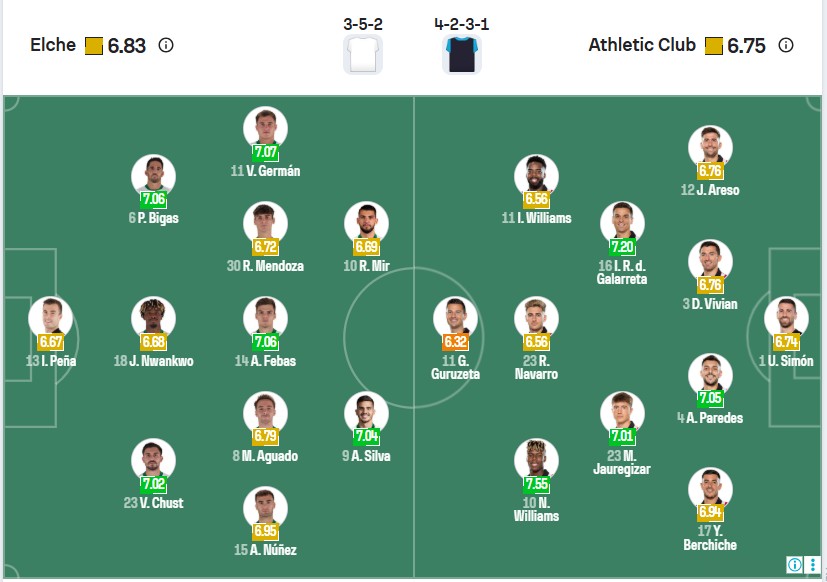This screenshot has width=827, height=582.
Task: Select goalkeeper U. Simón's avatar
Action: coord(786,318)
